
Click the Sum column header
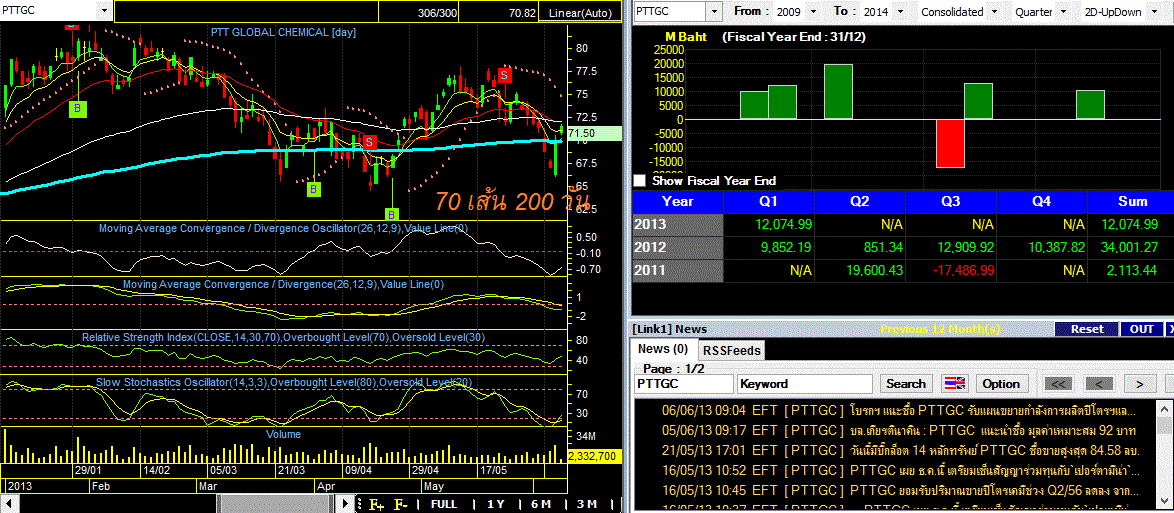coord(1132,201)
